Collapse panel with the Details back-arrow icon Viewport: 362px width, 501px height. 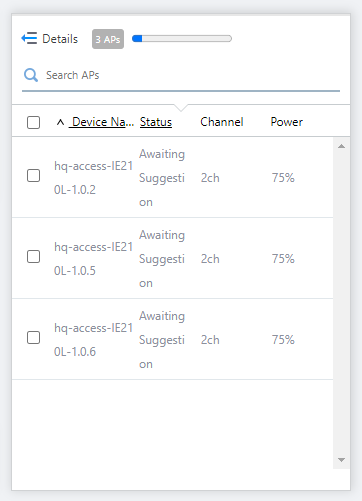pyautogui.click(x=29, y=38)
